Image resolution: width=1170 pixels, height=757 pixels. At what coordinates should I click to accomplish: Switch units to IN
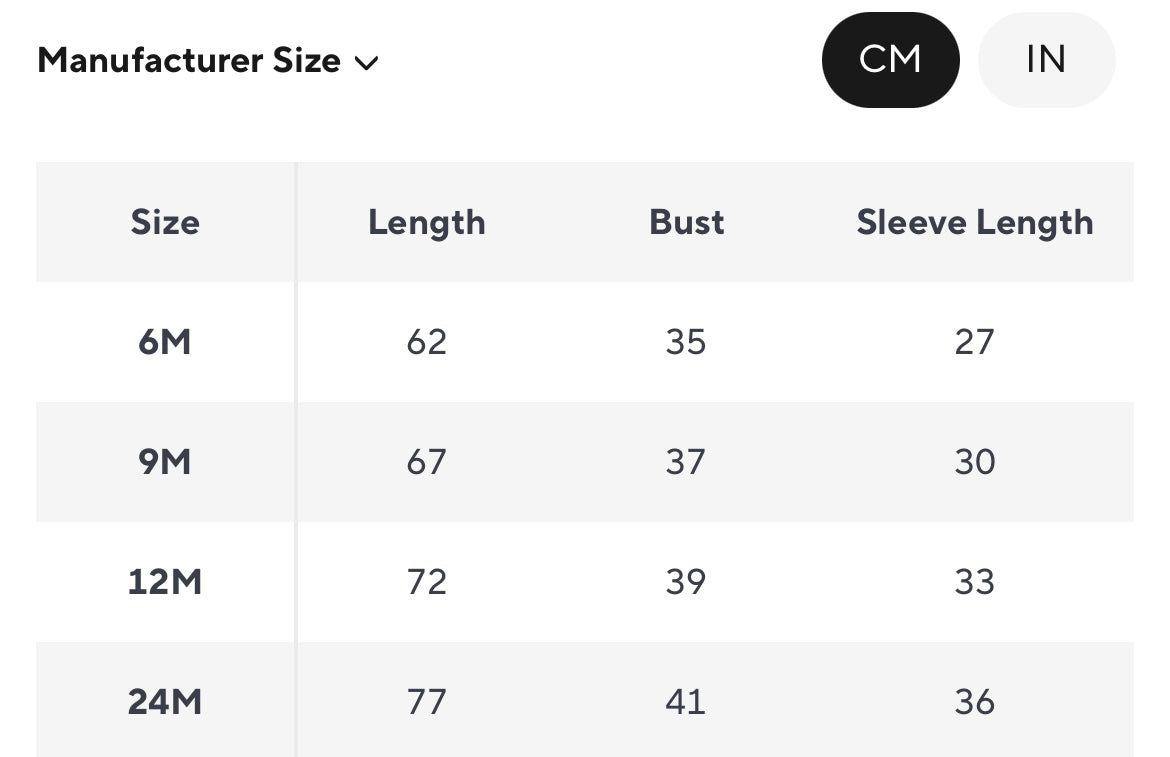coord(1046,60)
